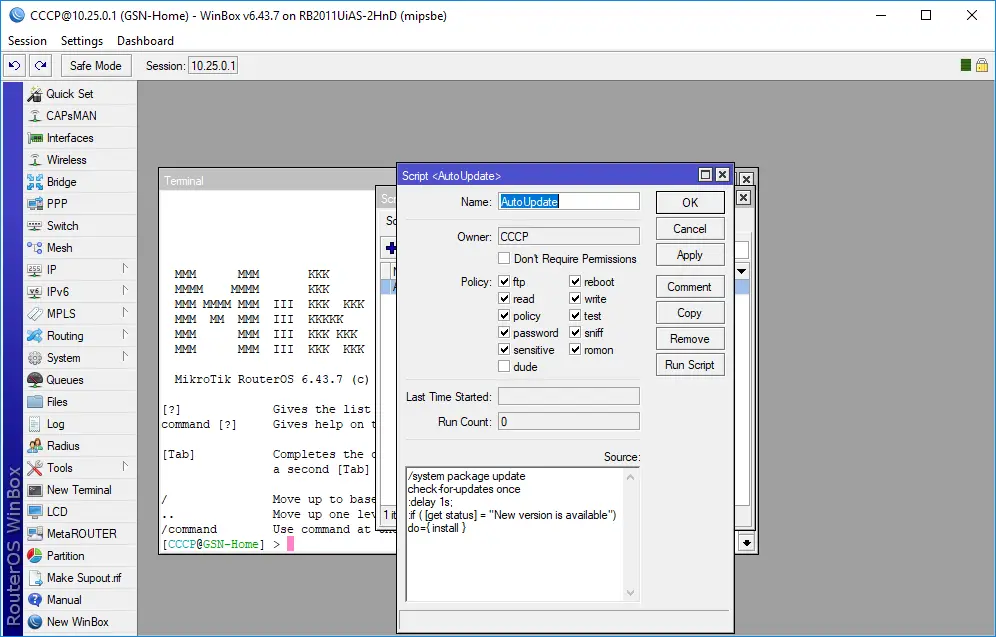This screenshot has width=996, height=637.
Task: Click the Source area scroll down arrow
Action: point(630,593)
